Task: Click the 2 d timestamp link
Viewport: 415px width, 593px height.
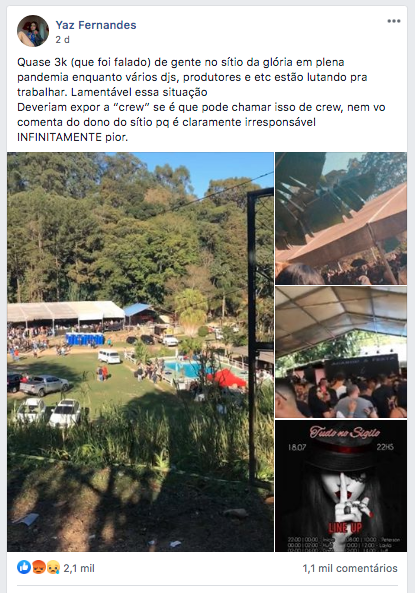Action: tap(62, 40)
